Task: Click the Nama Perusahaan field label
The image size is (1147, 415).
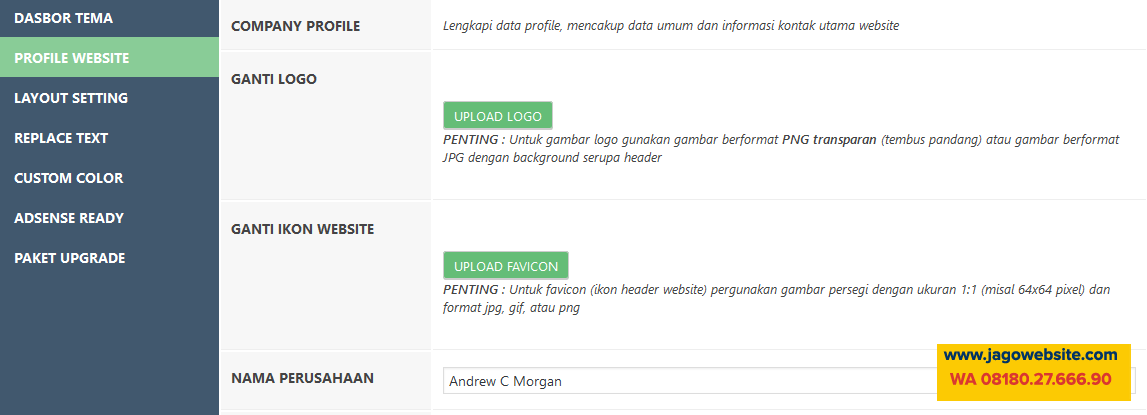Action: (302, 379)
